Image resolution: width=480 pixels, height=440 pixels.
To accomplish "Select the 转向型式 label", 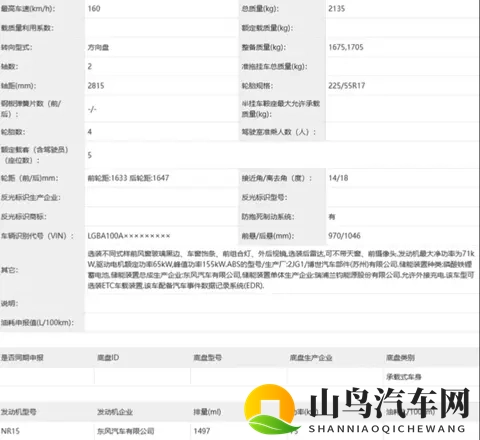I will point(17,47).
